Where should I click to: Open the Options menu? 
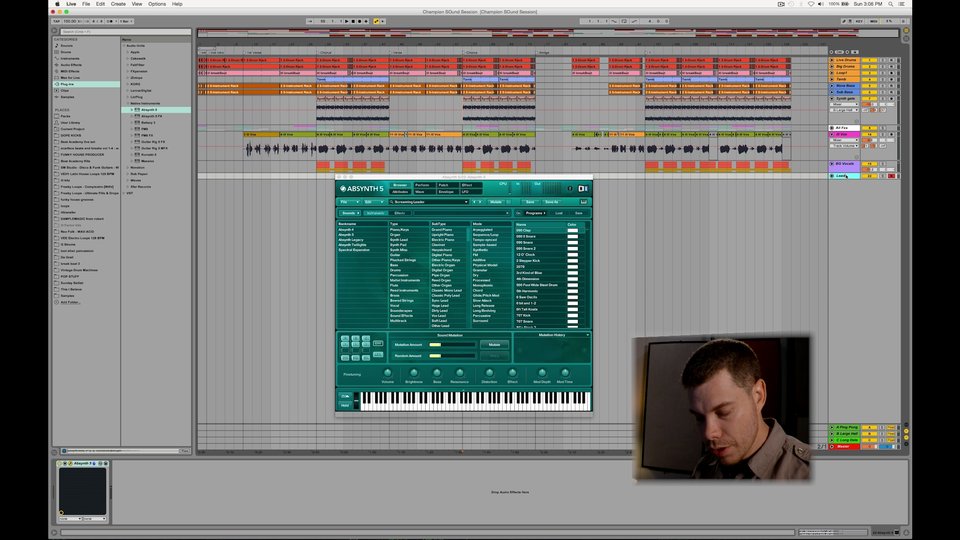tap(157, 4)
